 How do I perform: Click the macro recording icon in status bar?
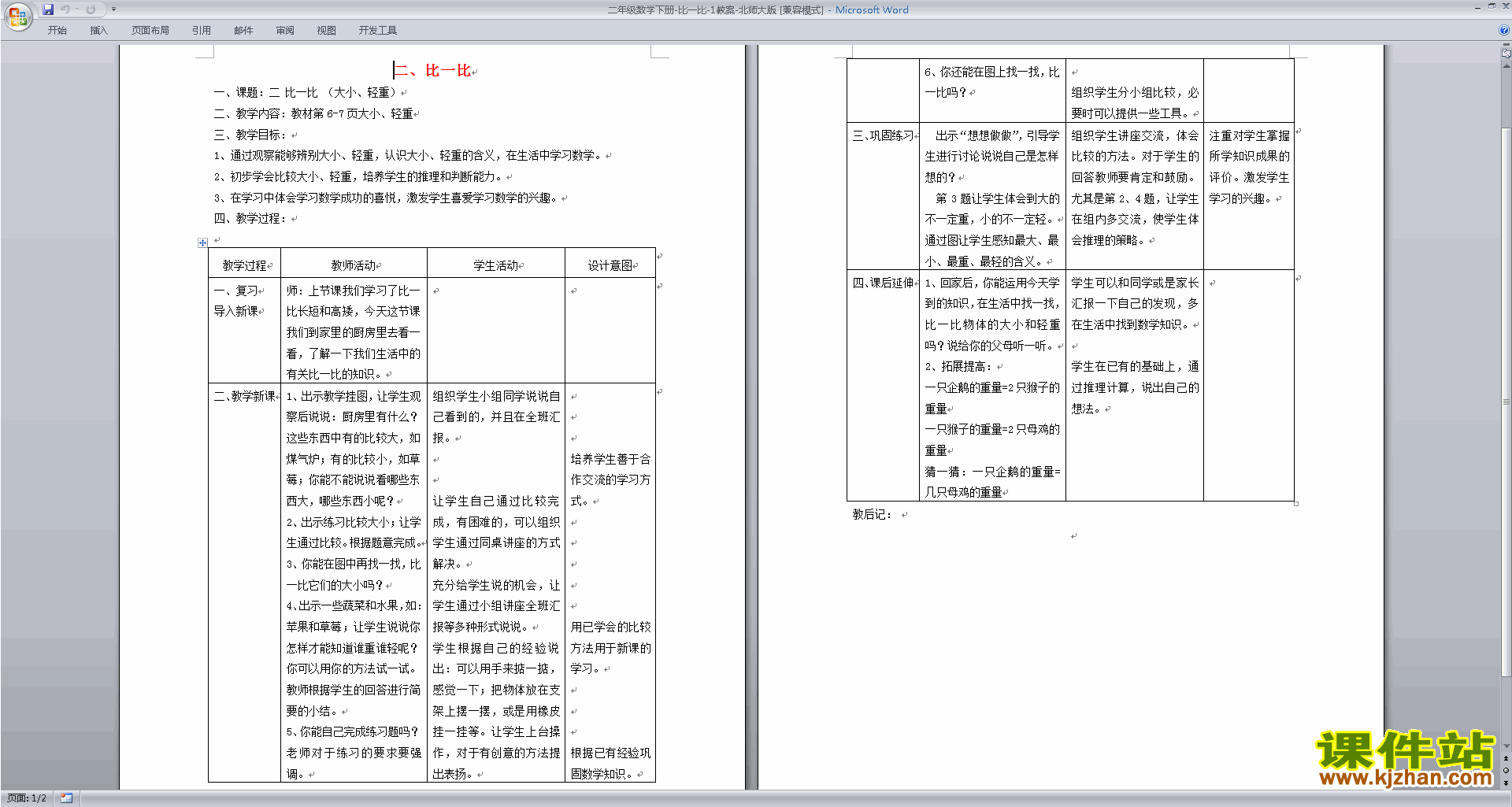pyautogui.click(x=66, y=798)
